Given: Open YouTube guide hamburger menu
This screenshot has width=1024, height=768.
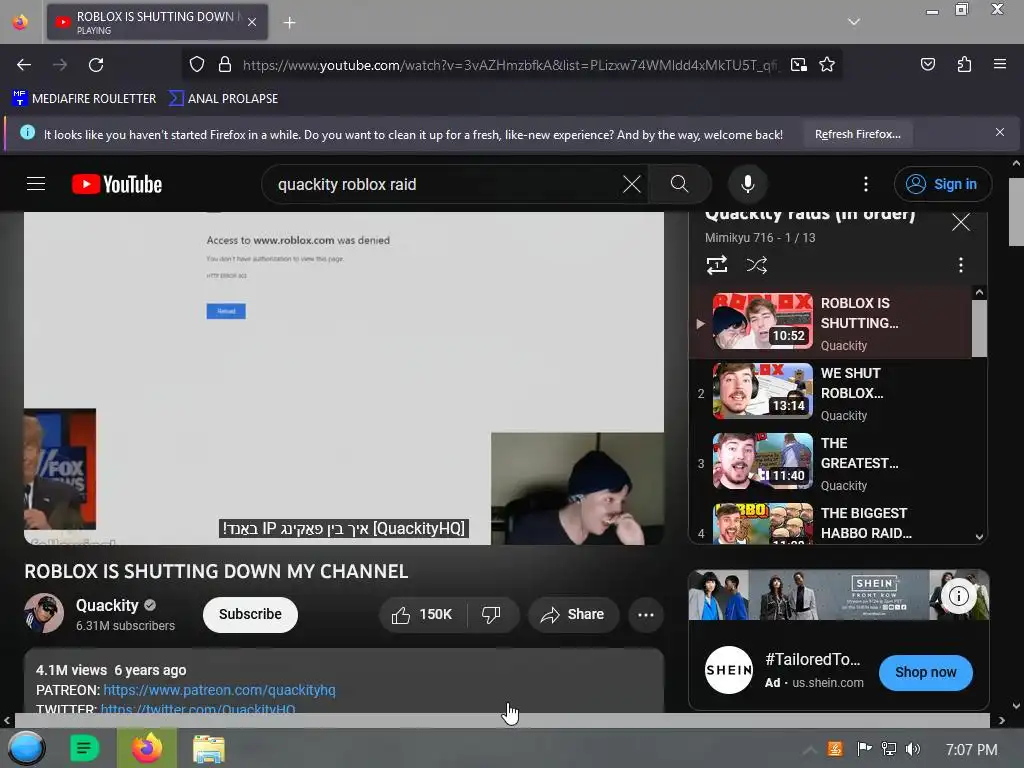Looking at the screenshot, I should [x=36, y=184].
